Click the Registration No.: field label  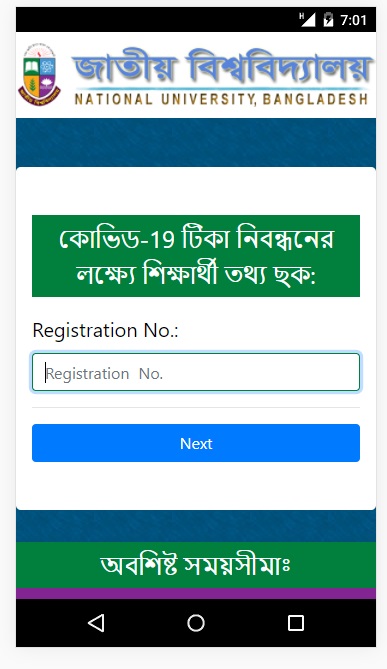point(105,330)
